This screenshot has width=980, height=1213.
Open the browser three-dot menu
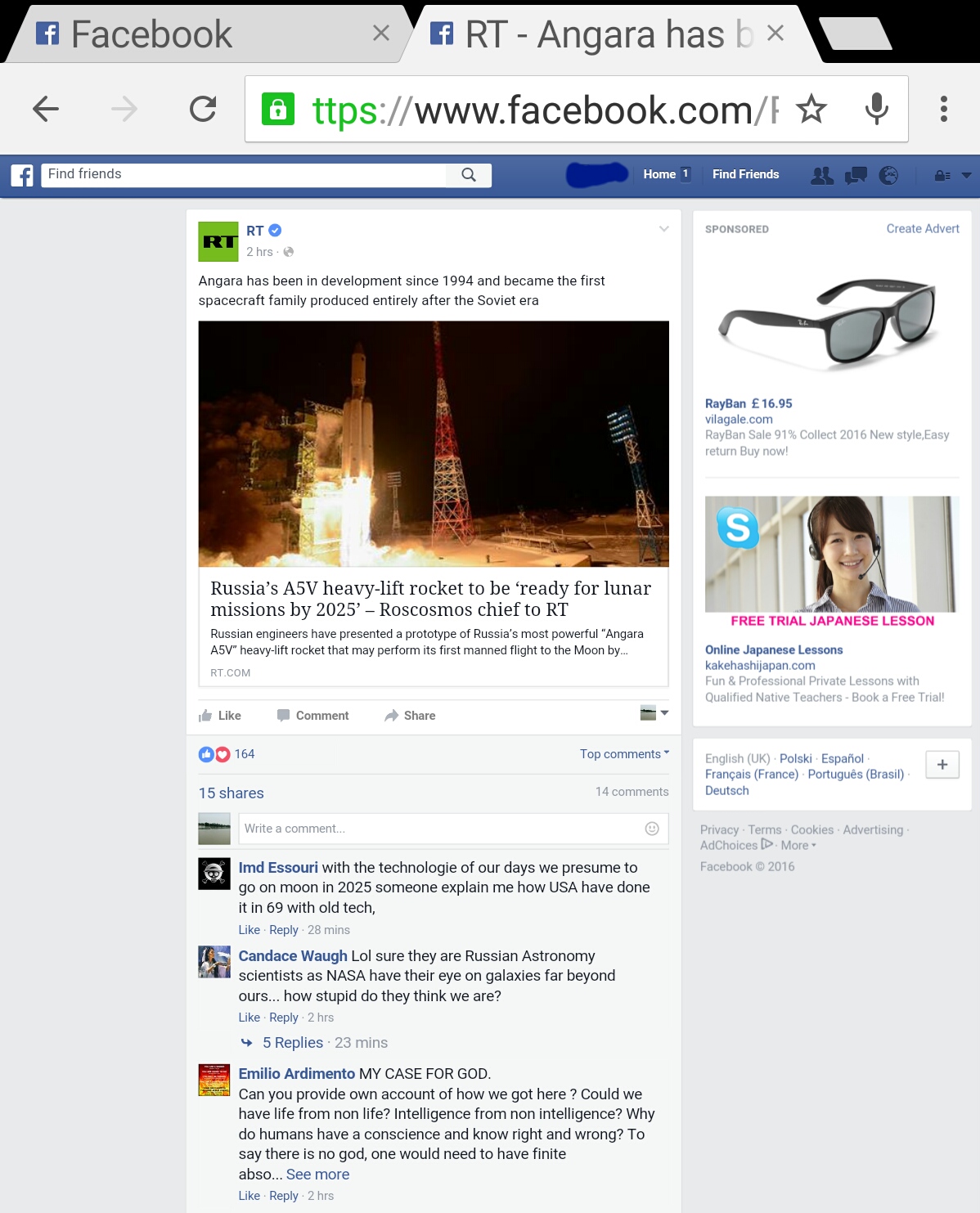coord(944,109)
